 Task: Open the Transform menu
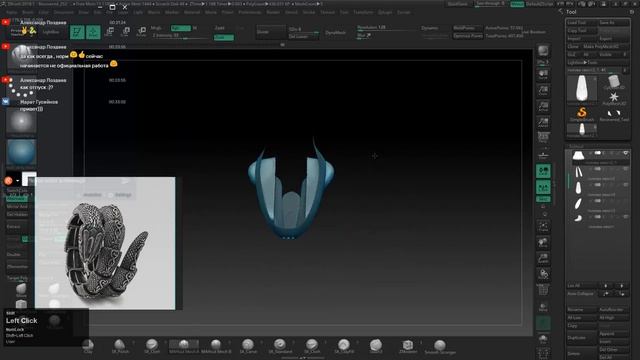click(363, 13)
